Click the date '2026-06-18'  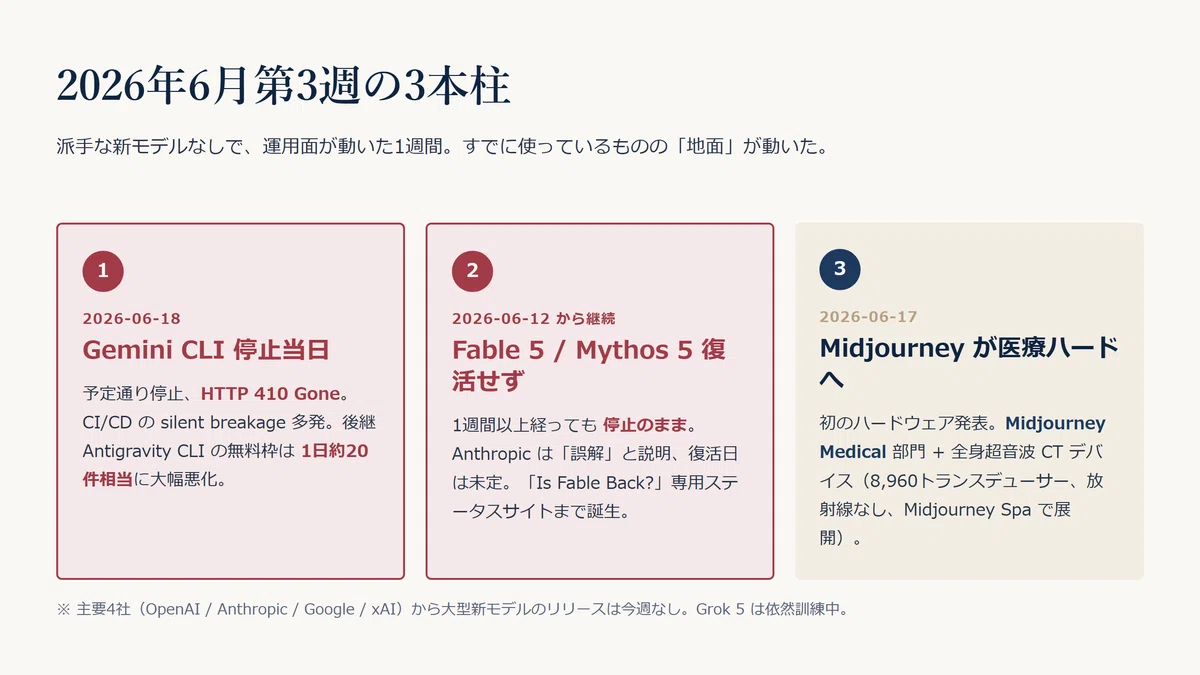click(x=131, y=319)
